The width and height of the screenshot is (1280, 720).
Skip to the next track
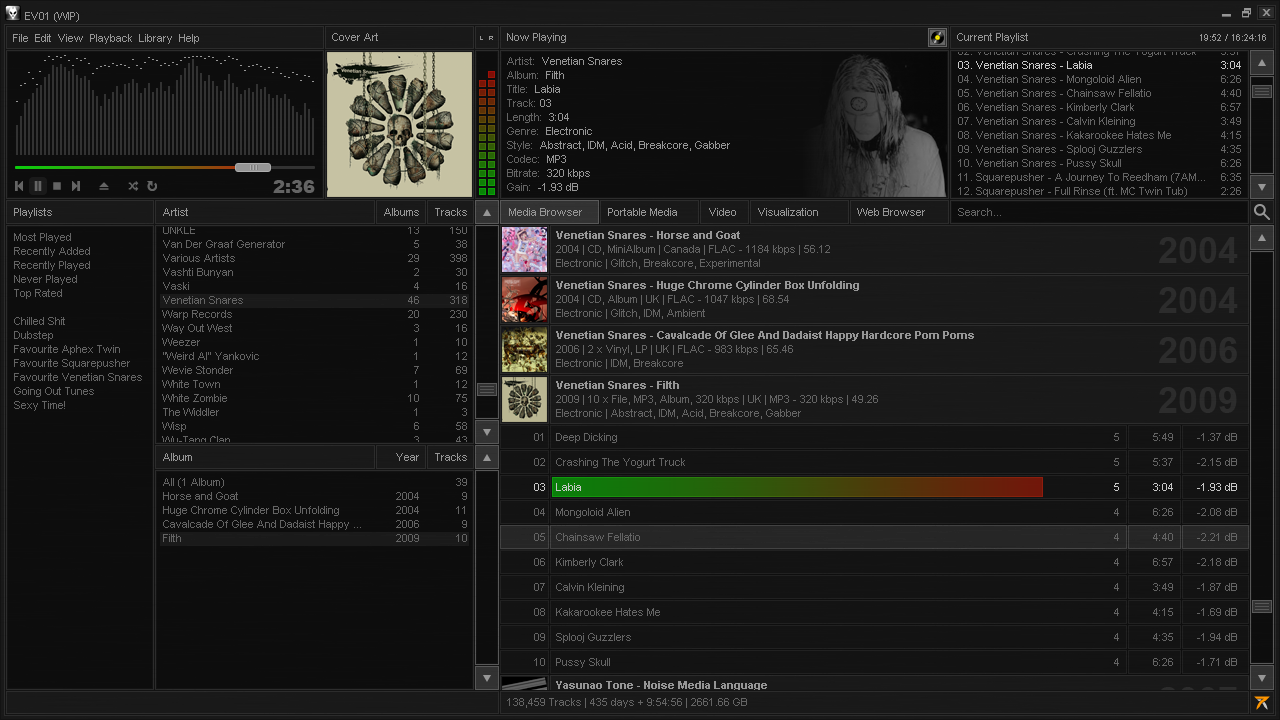click(76, 186)
